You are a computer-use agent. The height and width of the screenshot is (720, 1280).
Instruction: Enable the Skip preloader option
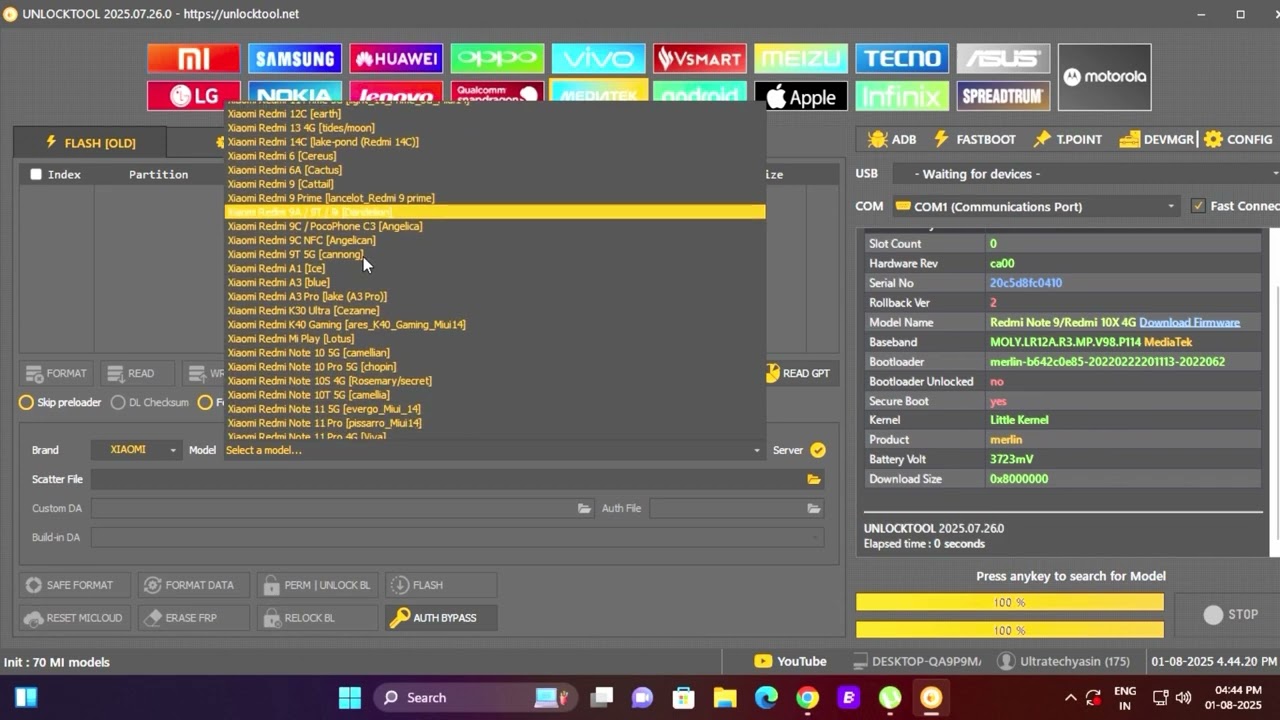coord(60,402)
